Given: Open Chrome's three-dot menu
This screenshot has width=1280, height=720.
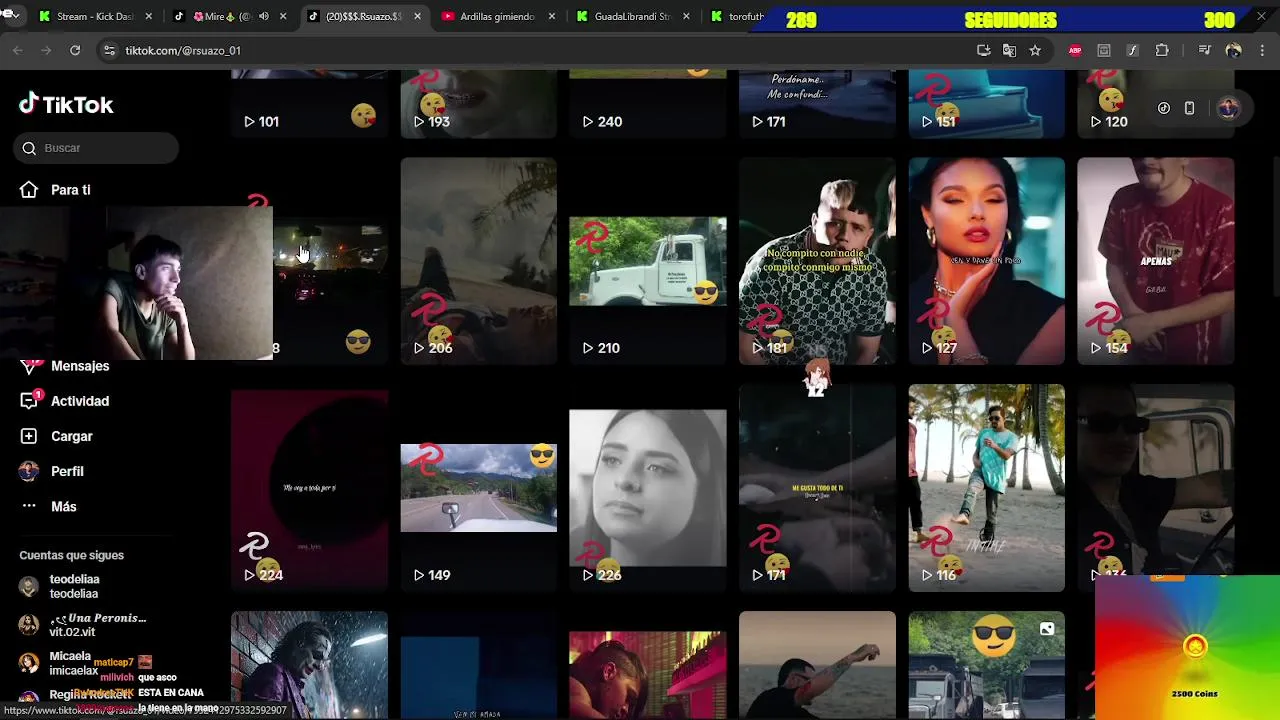Looking at the screenshot, I should (1263, 50).
